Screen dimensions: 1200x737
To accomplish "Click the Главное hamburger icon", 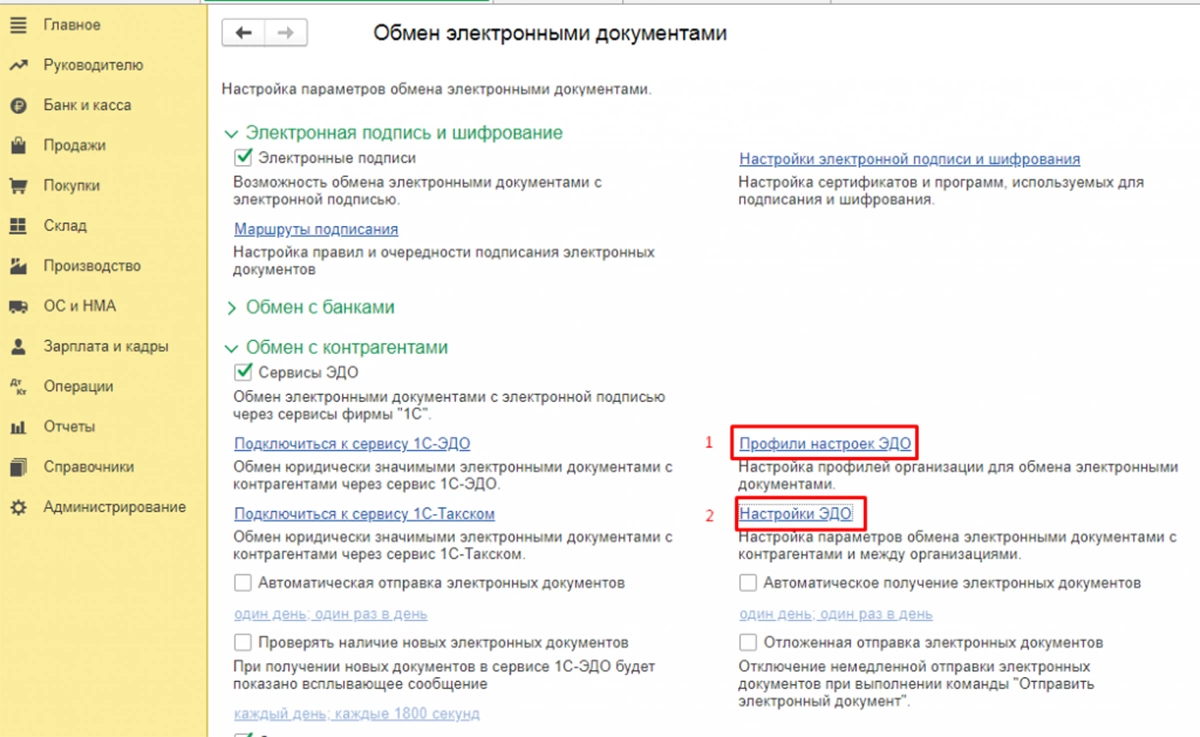I will point(17,24).
